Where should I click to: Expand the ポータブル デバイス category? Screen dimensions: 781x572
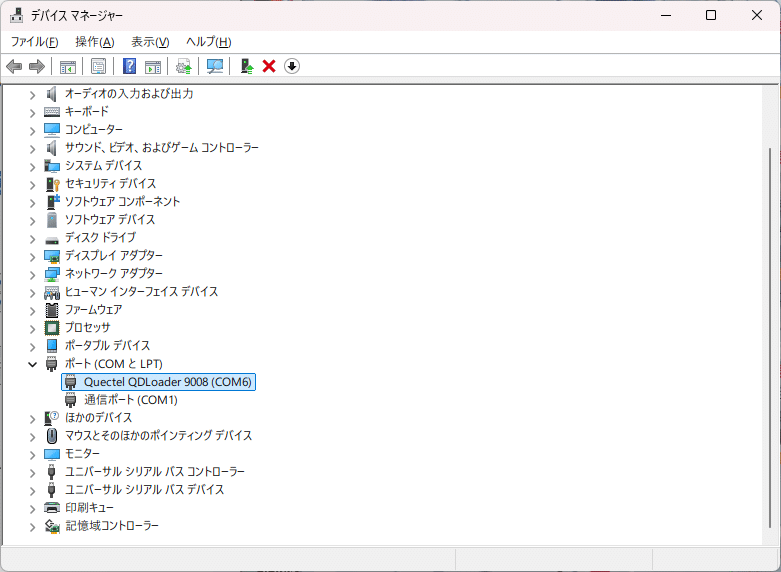(32, 346)
